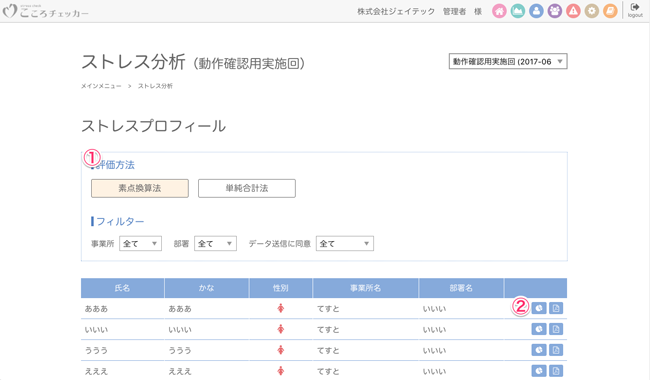This screenshot has width=650, height=380.
Task: Click the name cell ううう in 氏名 column
Action: (x=96, y=351)
